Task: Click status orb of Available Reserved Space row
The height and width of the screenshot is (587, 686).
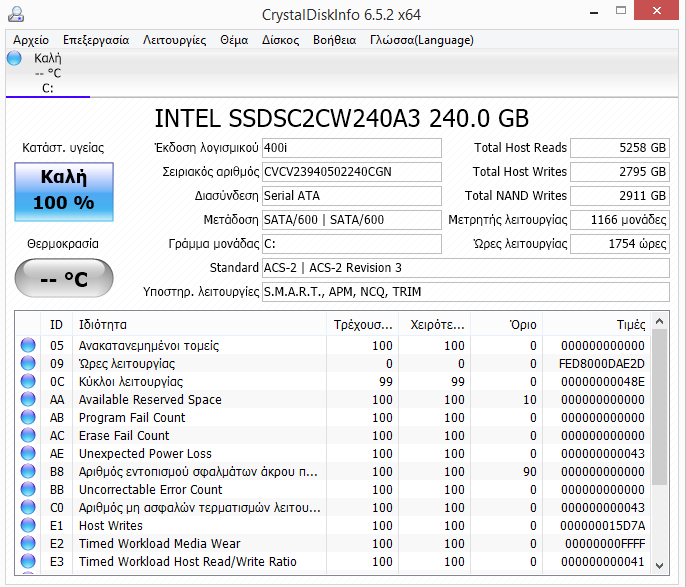Action: 28,399
